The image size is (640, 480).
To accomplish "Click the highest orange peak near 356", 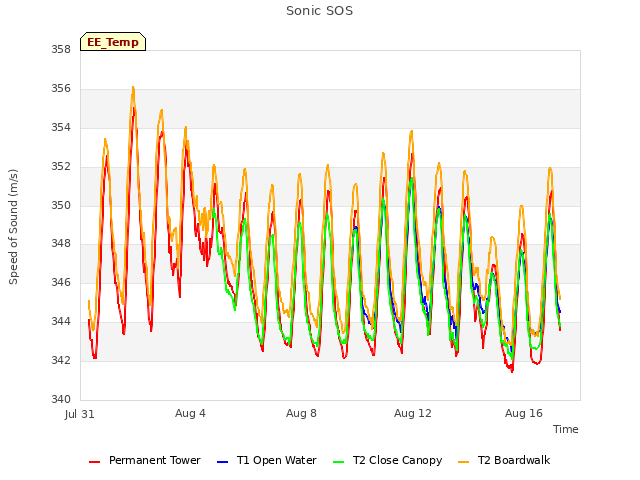I will (133, 87).
